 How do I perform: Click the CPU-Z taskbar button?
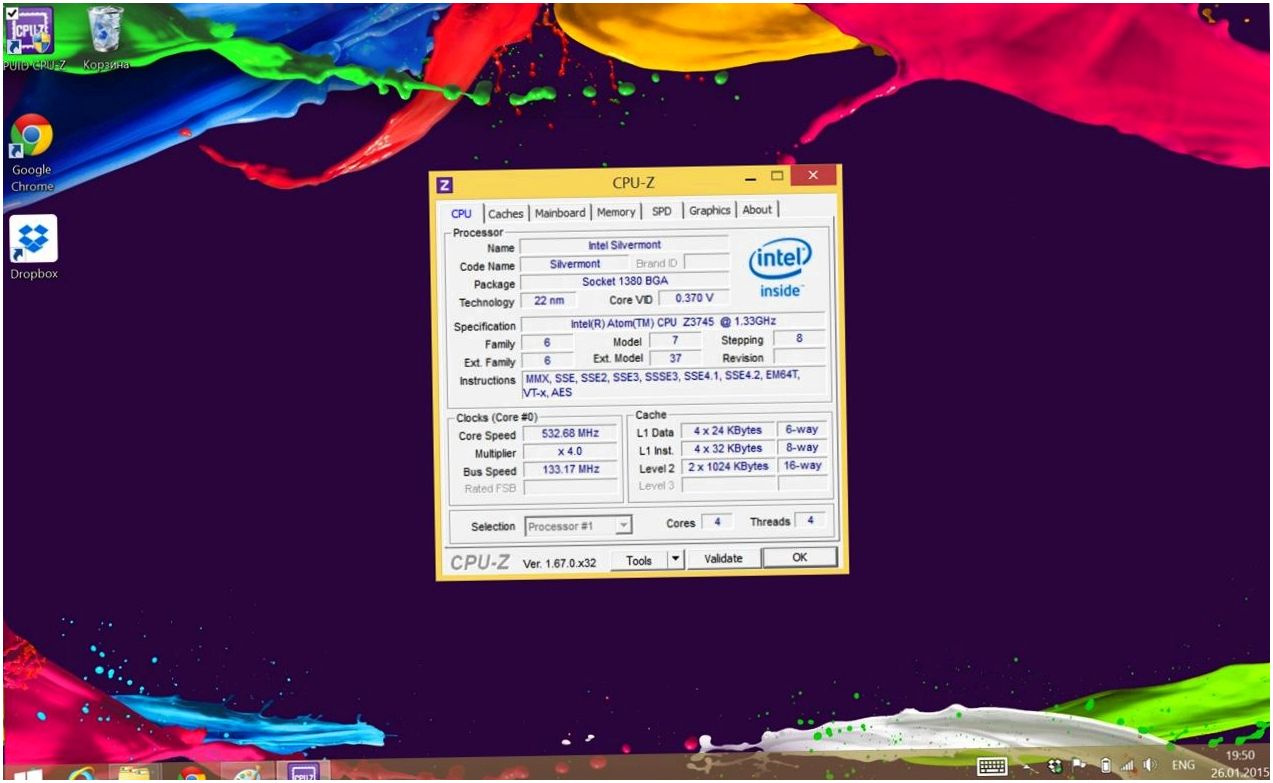[303, 772]
